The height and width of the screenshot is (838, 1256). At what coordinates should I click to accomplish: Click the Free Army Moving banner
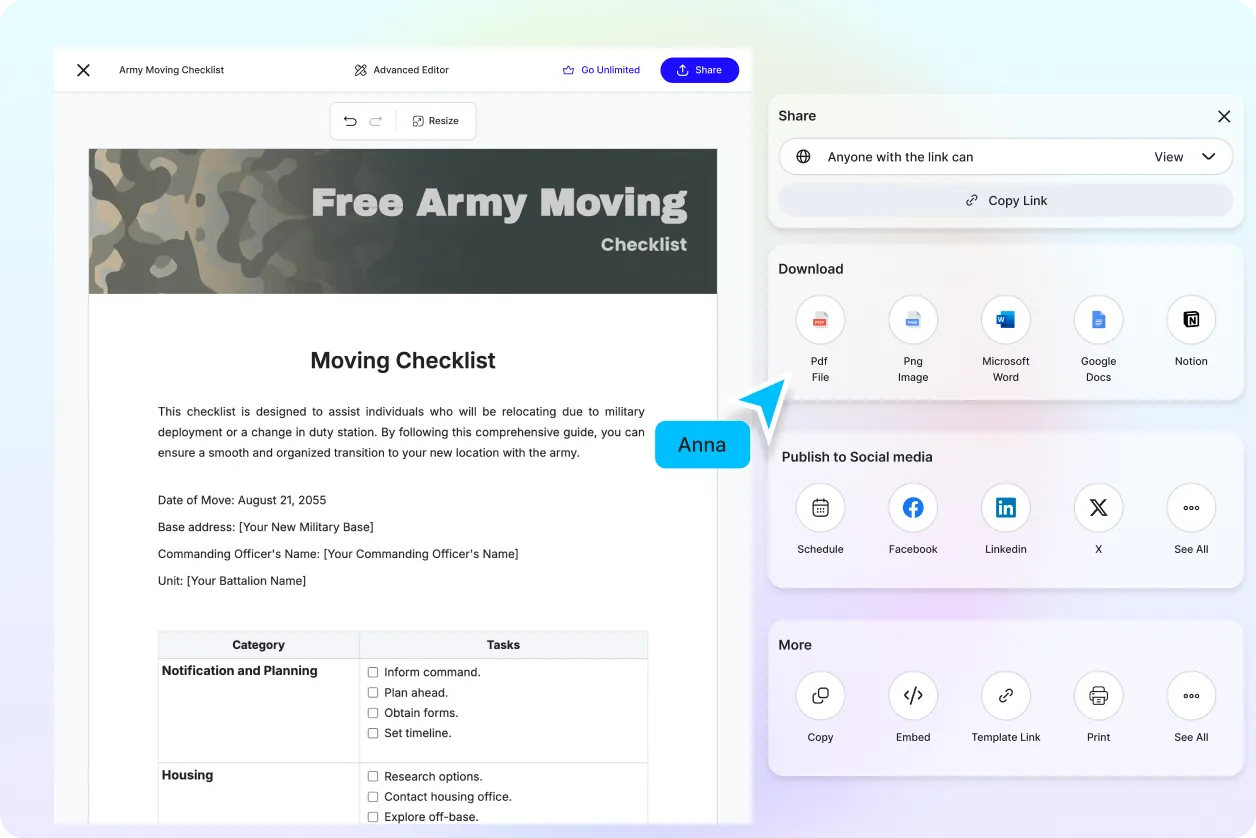(403, 221)
